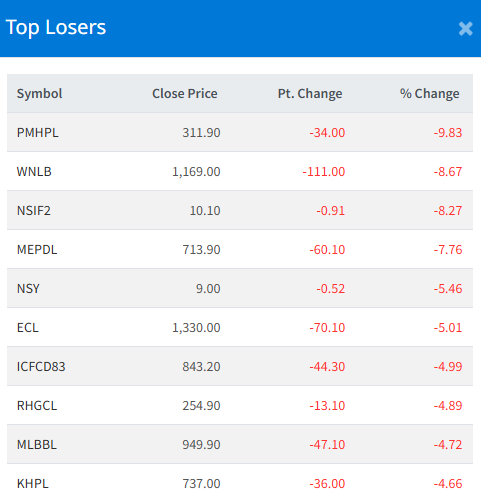
Task: Open the NSIF2 symbol entry
Action: [x=34, y=211]
